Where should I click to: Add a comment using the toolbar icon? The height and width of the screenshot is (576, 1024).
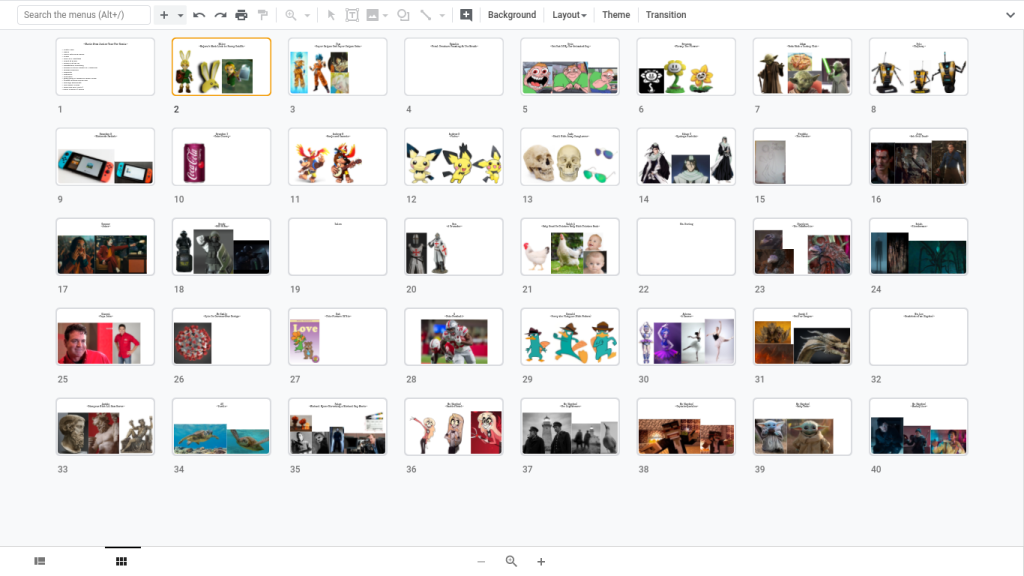pos(466,15)
